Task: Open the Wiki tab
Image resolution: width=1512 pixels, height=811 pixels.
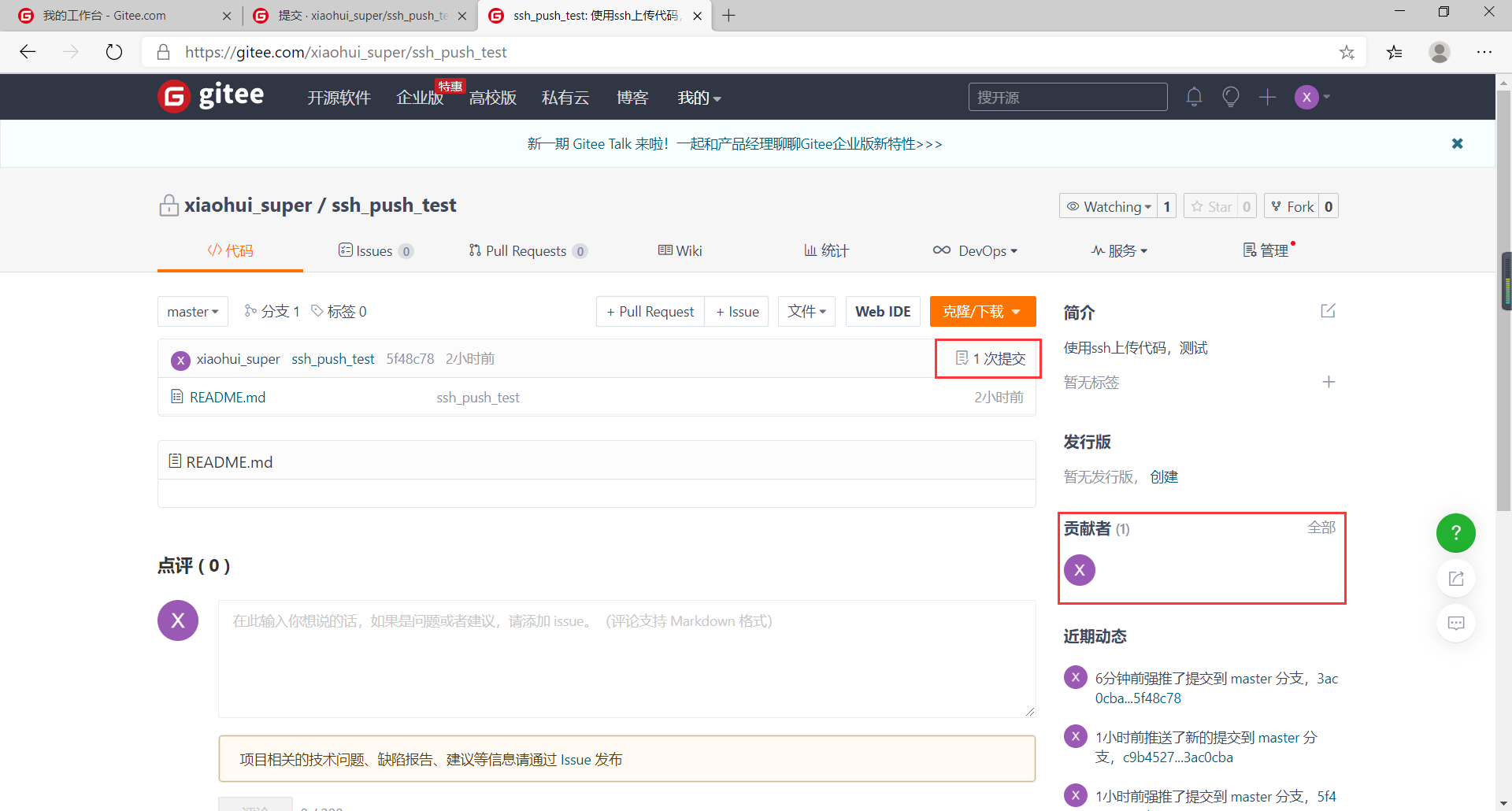Action: tap(680, 250)
